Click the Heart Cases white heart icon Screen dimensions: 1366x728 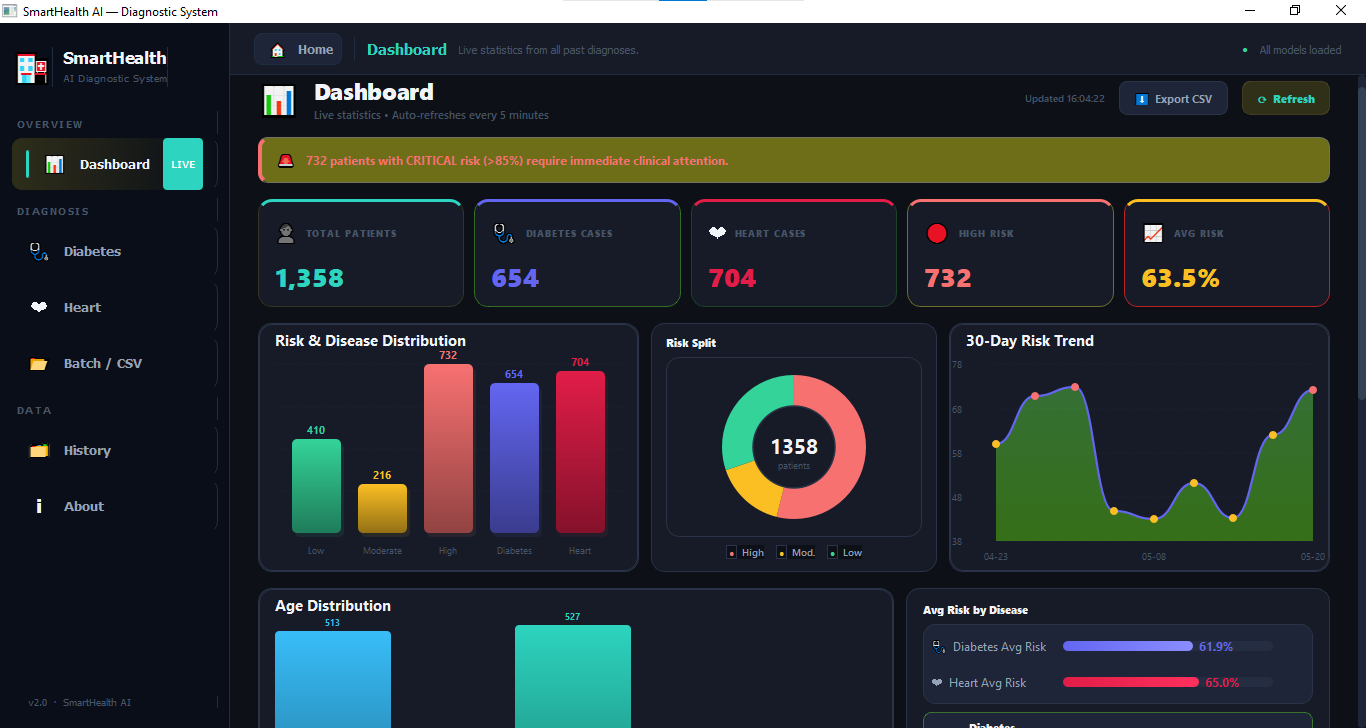pyautogui.click(x=717, y=233)
